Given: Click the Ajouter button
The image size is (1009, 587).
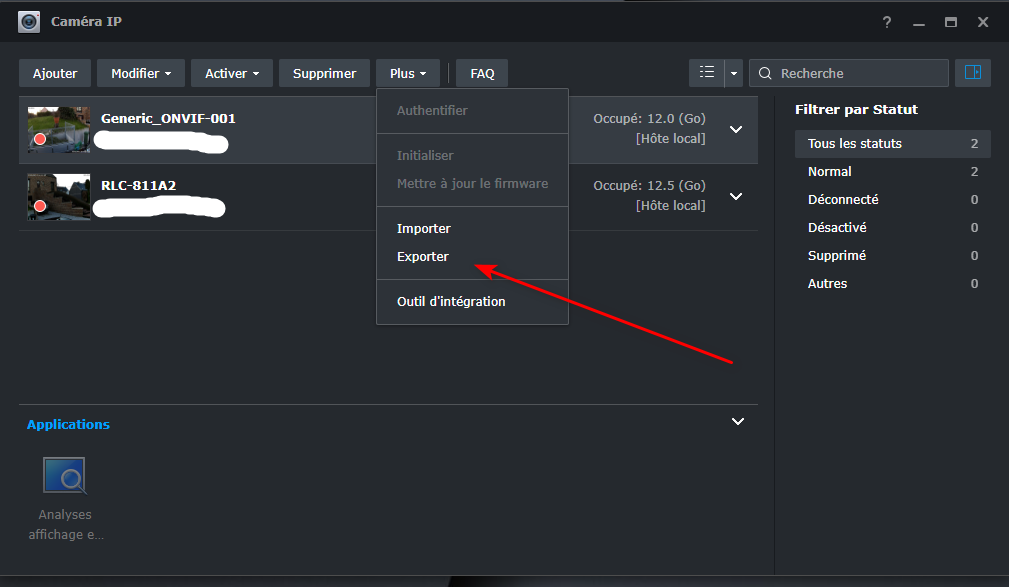Looking at the screenshot, I should click(55, 73).
